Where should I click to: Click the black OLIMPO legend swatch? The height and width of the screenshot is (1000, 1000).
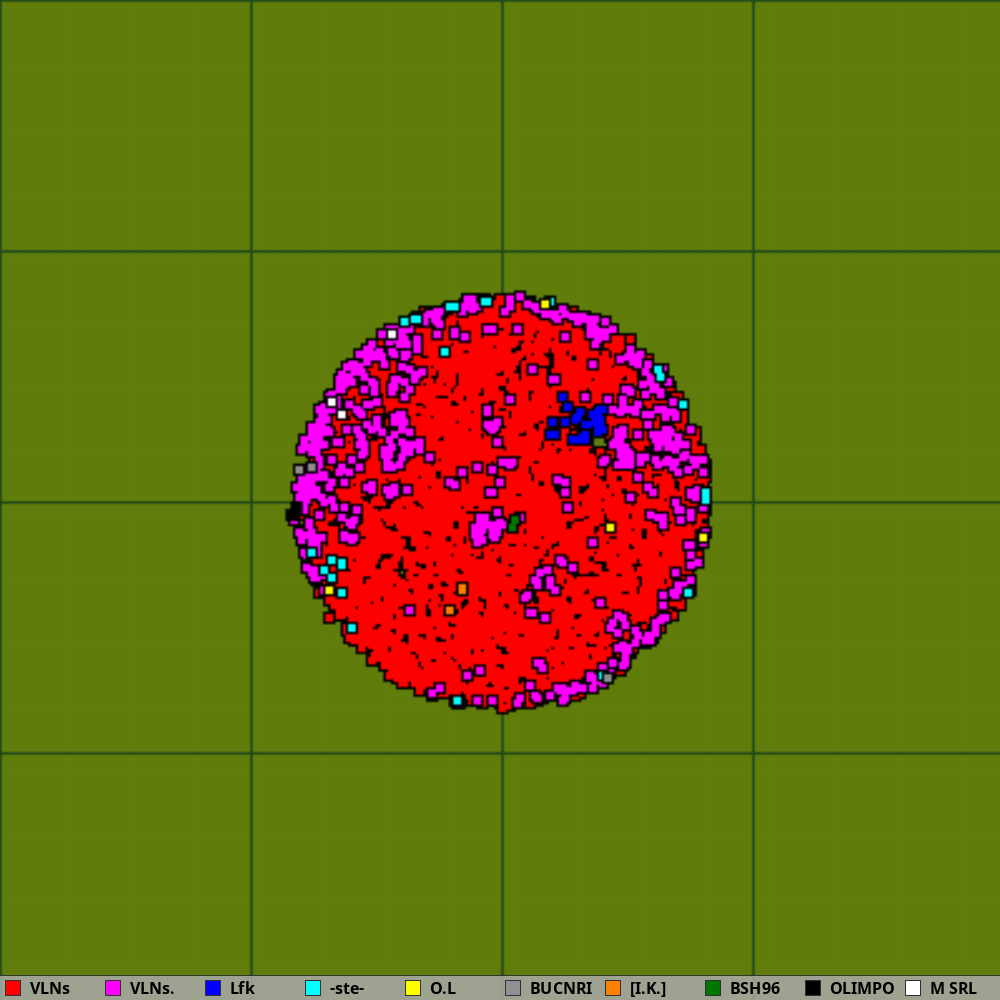(813, 988)
